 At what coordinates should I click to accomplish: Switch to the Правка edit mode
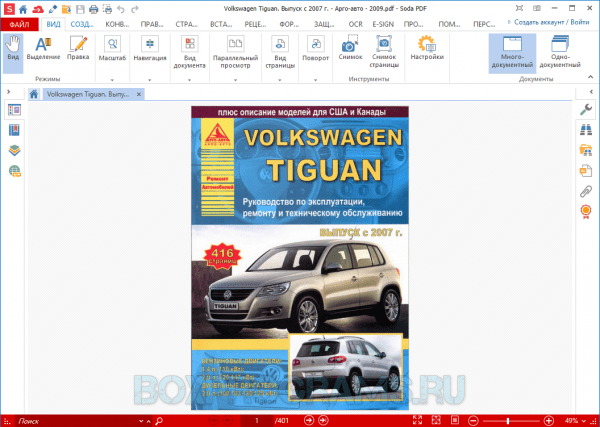pos(78,49)
